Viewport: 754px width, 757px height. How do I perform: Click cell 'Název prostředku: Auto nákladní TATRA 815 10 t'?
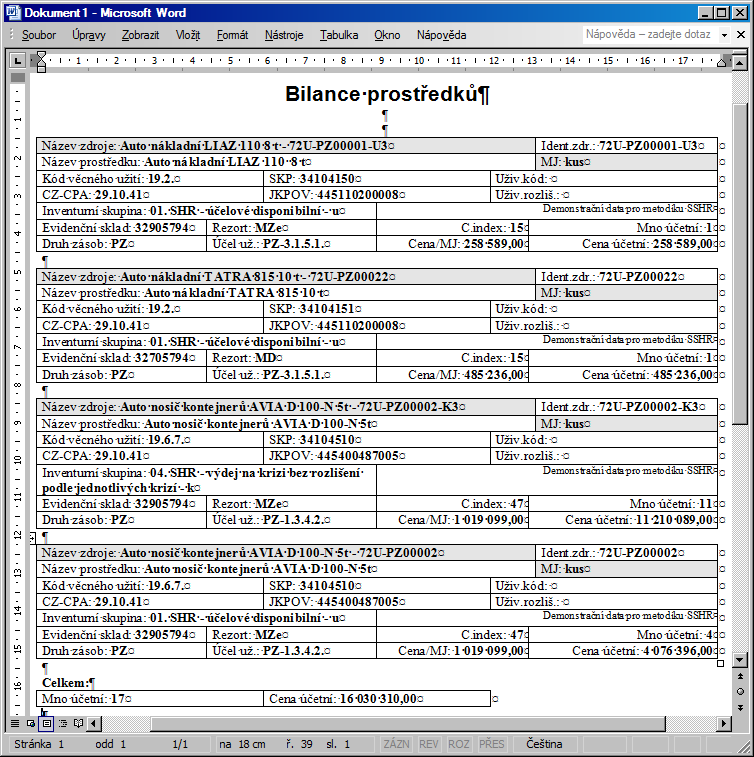(x=286, y=293)
